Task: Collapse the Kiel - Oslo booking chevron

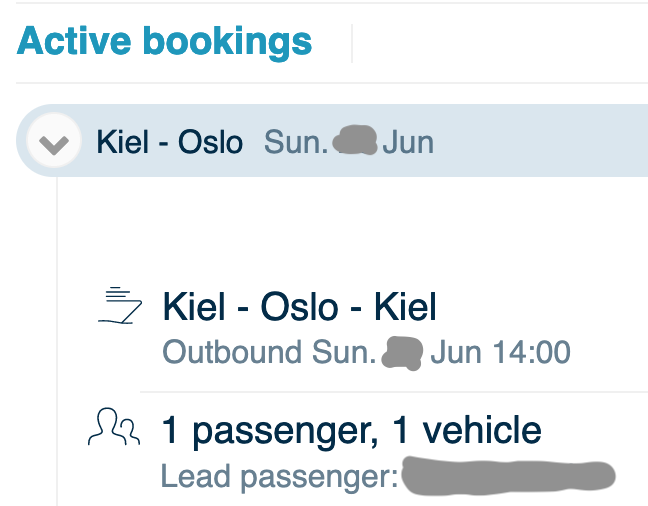Action: point(54,141)
